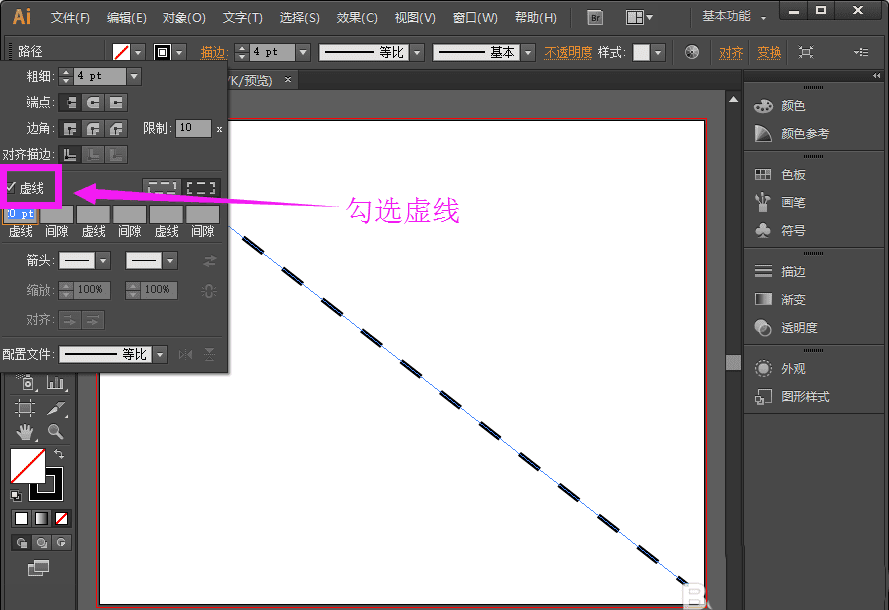Align stroke to center option
889x610 pixels.
point(70,154)
